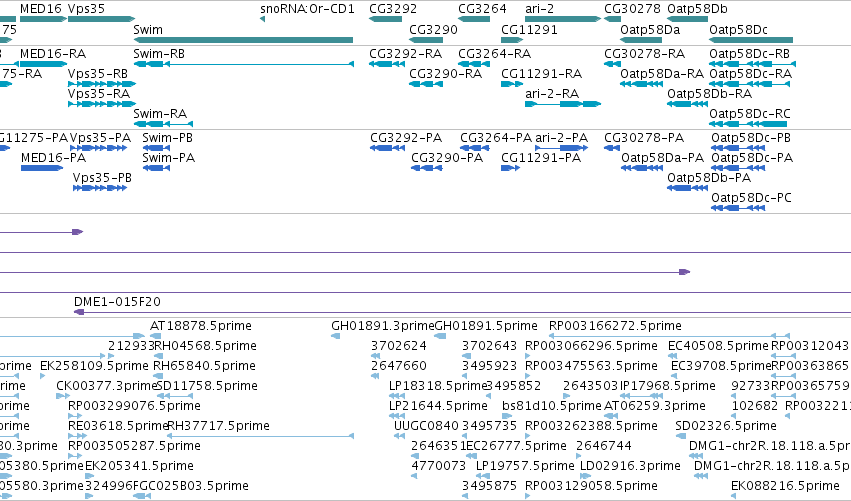Click the RH65840.5prime EST label

[204, 366]
